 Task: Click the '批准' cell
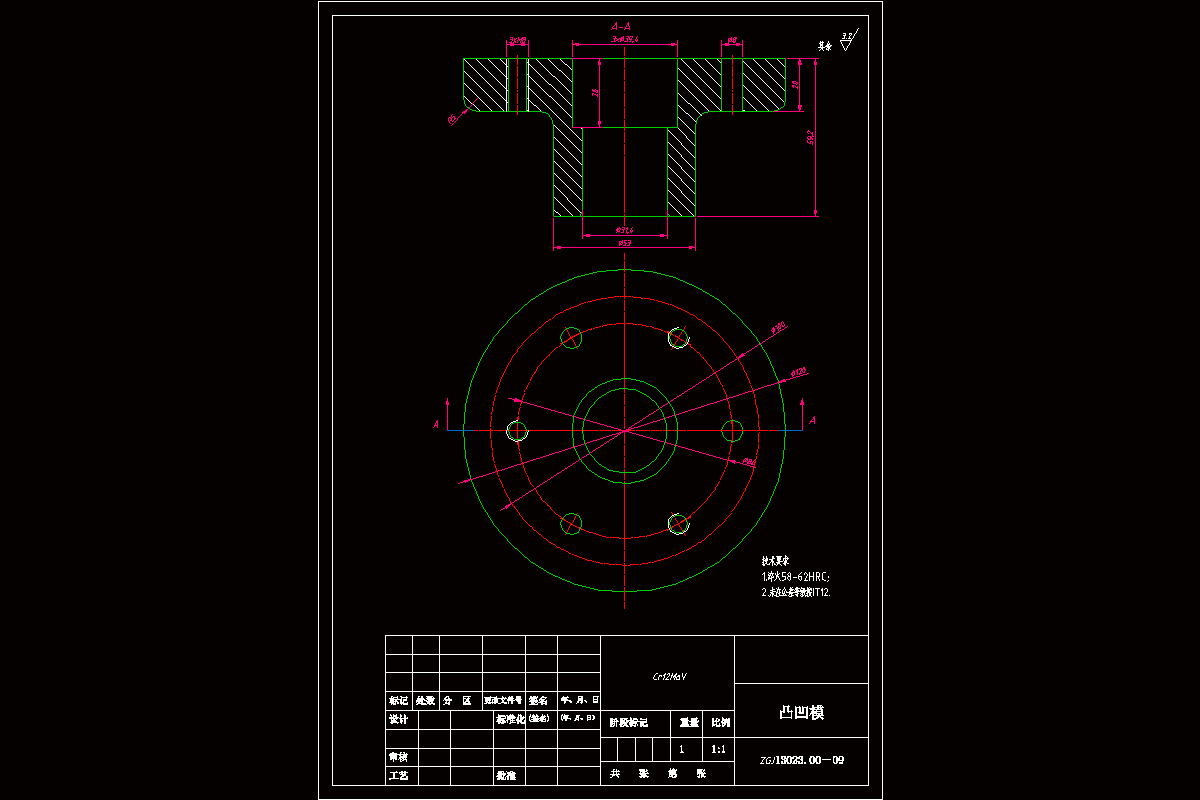coord(506,775)
